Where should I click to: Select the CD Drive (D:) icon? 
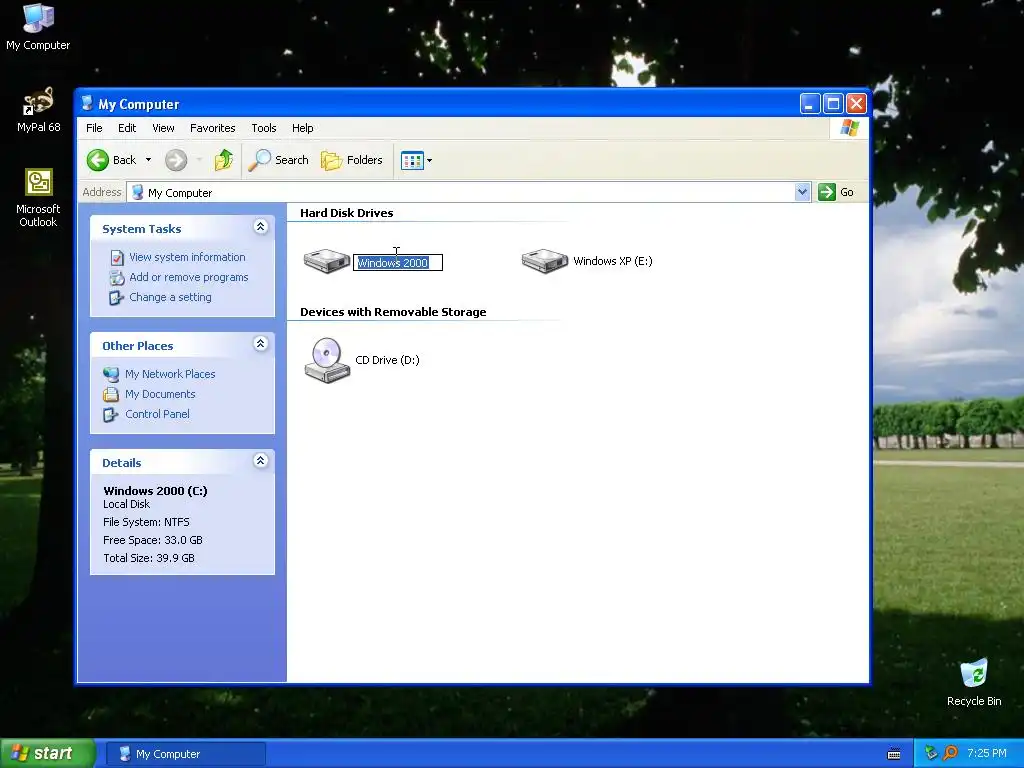(327, 360)
